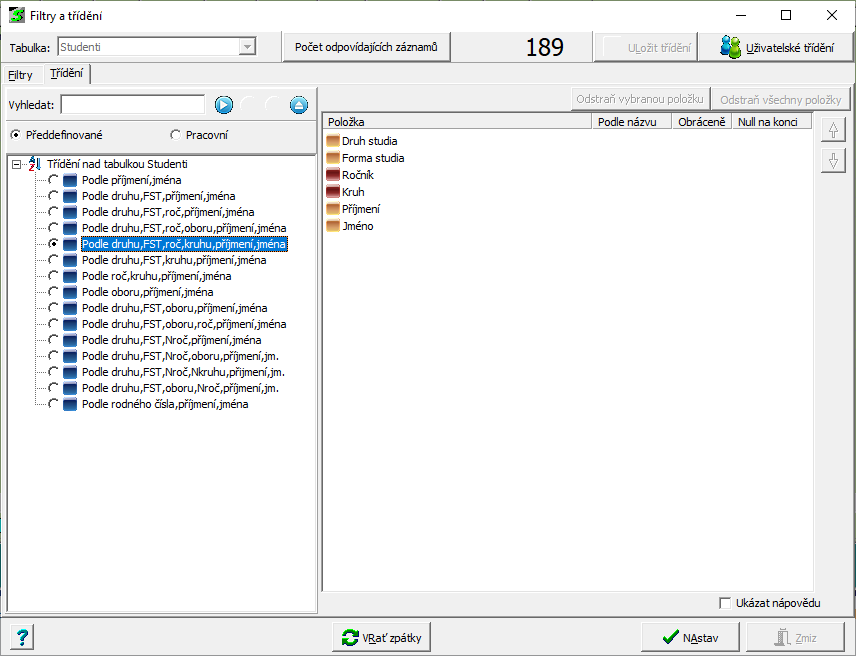Click the Položka column header
856x656 pixels.
pos(456,122)
